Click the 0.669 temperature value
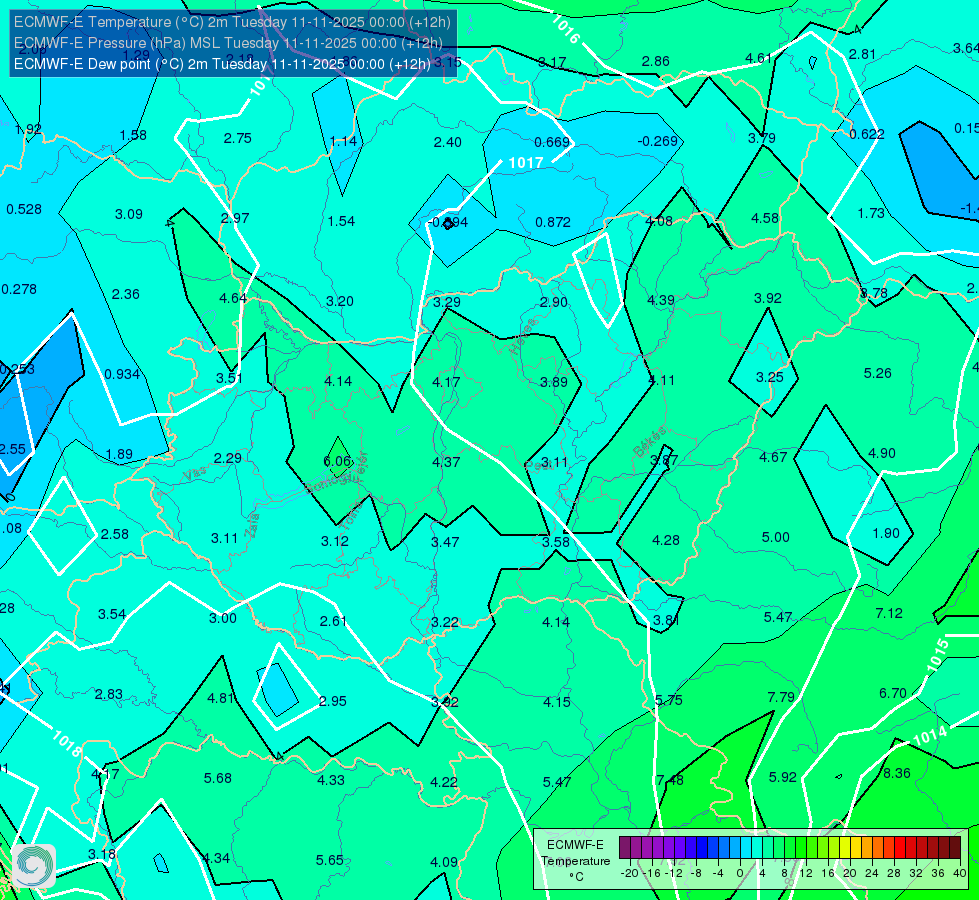Screen dimensions: 979x900 [x=552, y=142]
